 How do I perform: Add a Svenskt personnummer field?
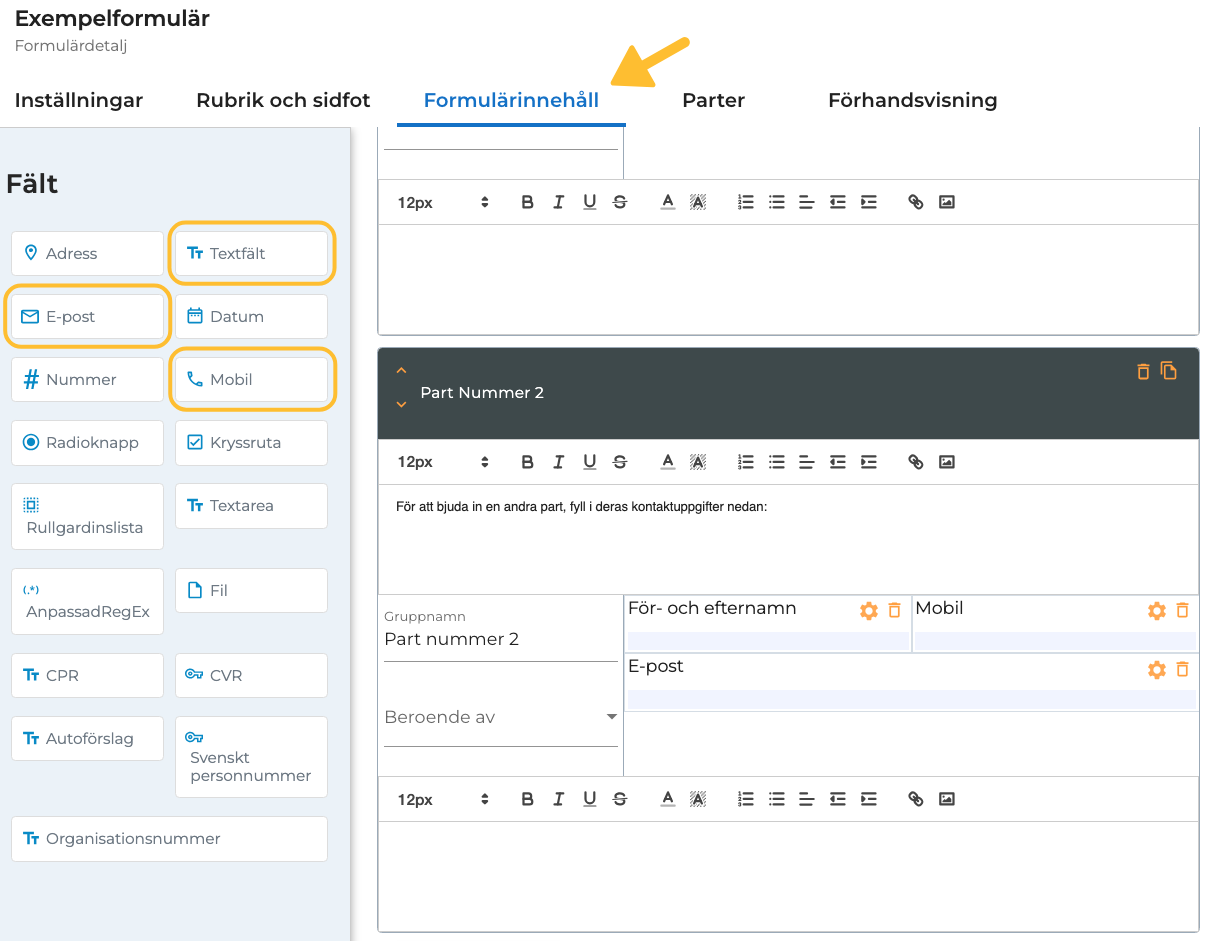[x=251, y=757]
